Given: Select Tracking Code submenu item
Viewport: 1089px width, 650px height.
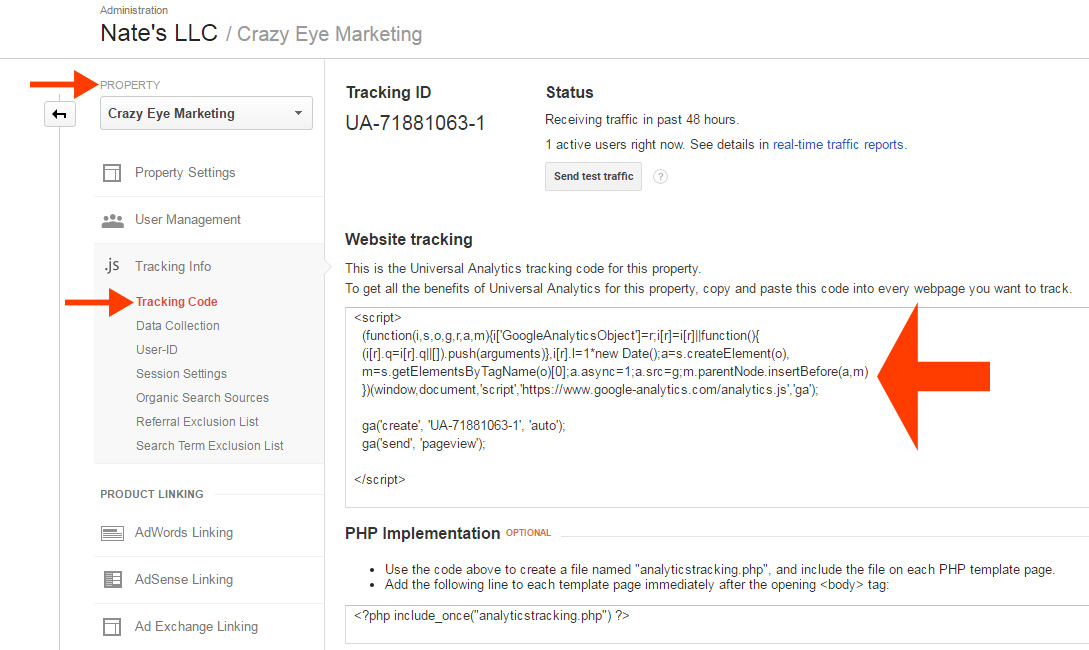Looking at the screenshot, I should click(x=176, y=301).
